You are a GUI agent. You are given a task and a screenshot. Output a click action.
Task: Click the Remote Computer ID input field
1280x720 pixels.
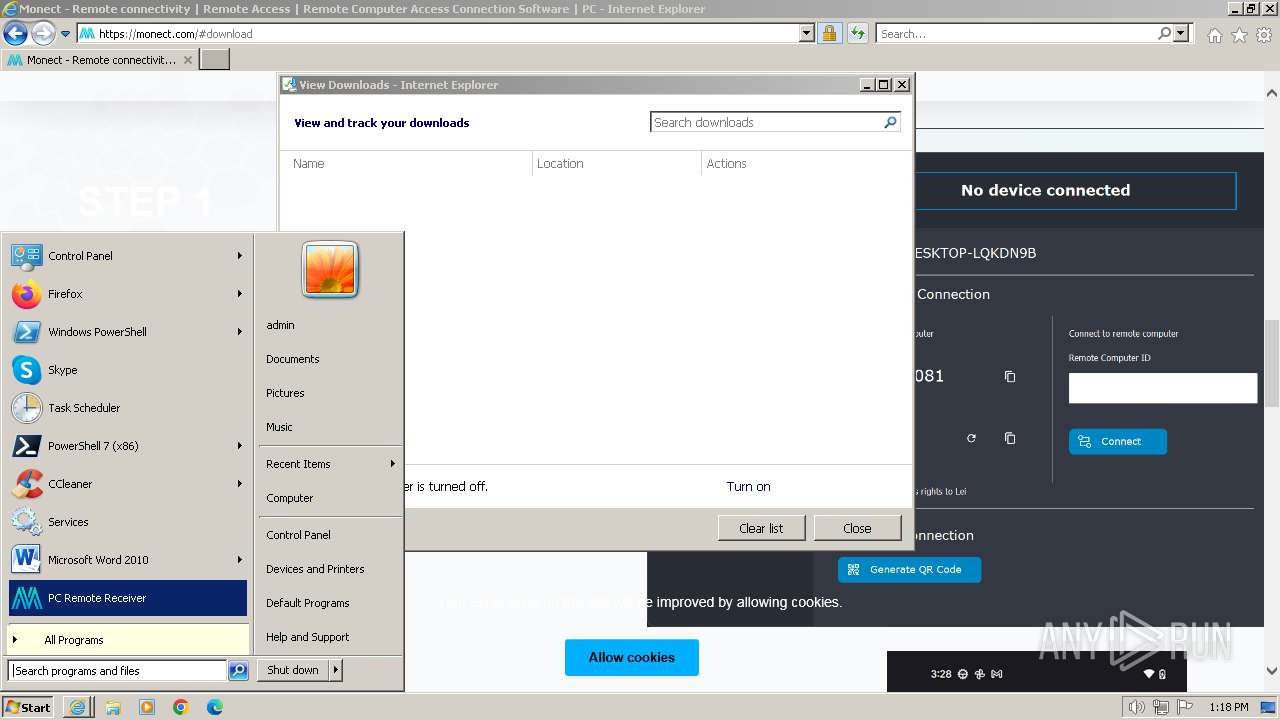(x=1163, y=388)
